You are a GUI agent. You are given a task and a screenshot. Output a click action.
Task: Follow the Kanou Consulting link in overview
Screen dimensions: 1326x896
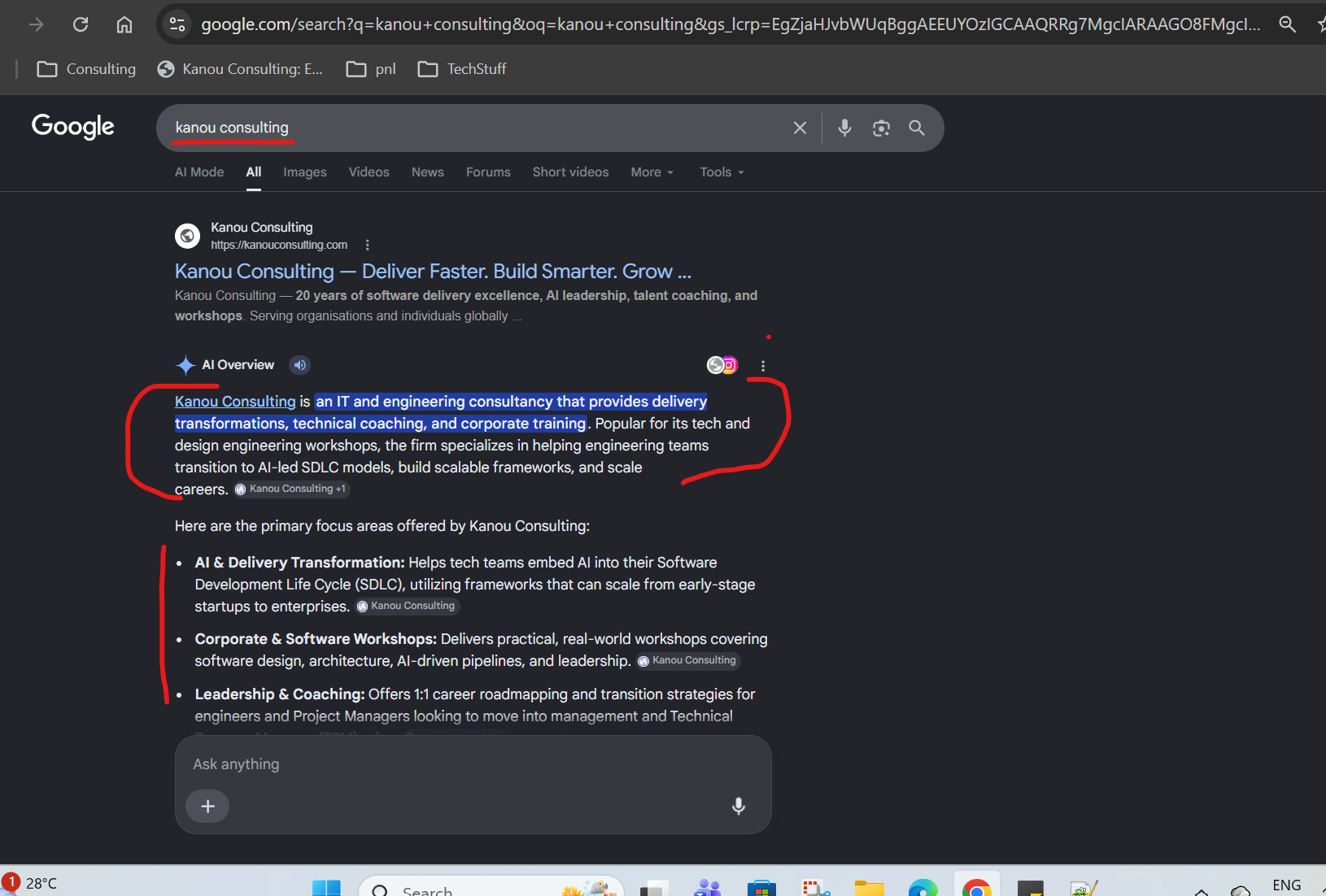(235, 402)
